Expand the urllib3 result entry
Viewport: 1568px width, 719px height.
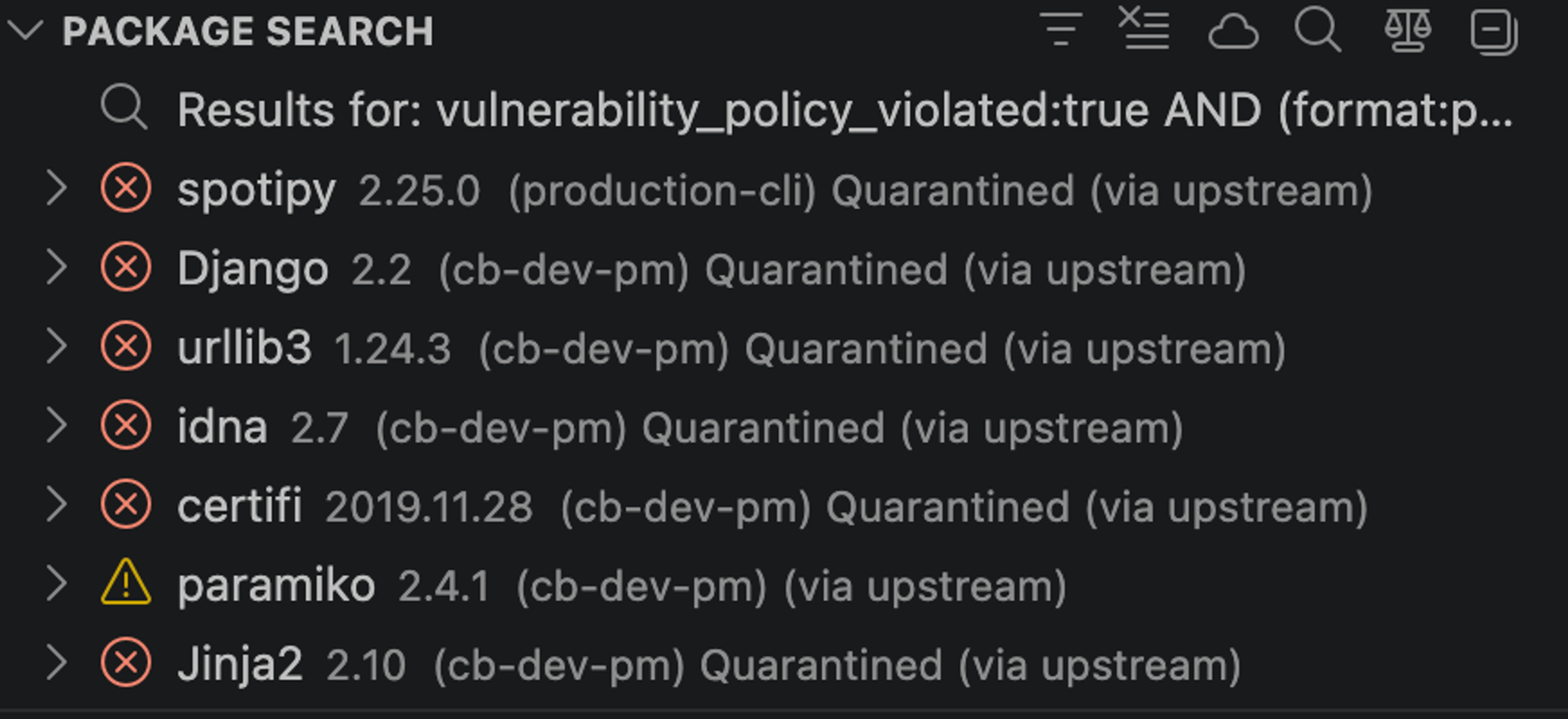coord(58,346)
